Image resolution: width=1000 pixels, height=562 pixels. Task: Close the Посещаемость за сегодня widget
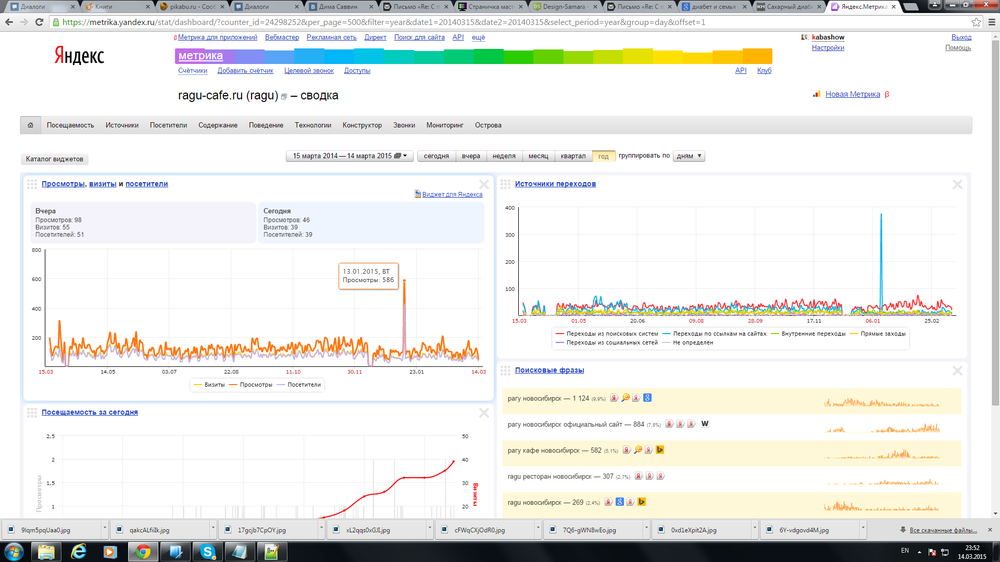point(484,413)
